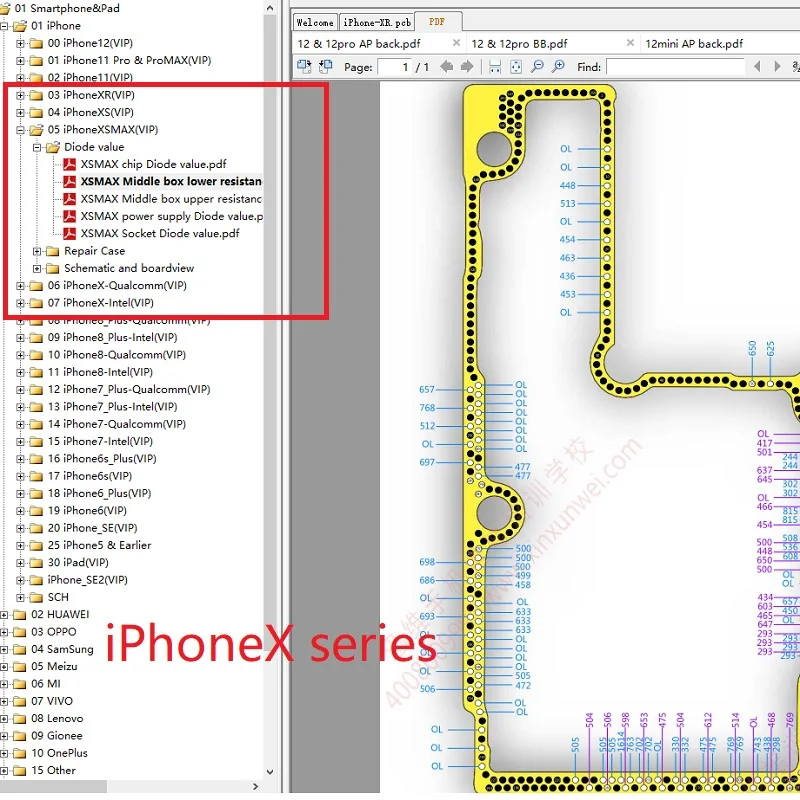Click tree panel scrollbar down arrow
Image resolution: width=800 pixels, height=800 pixels.
click(270, 772)
